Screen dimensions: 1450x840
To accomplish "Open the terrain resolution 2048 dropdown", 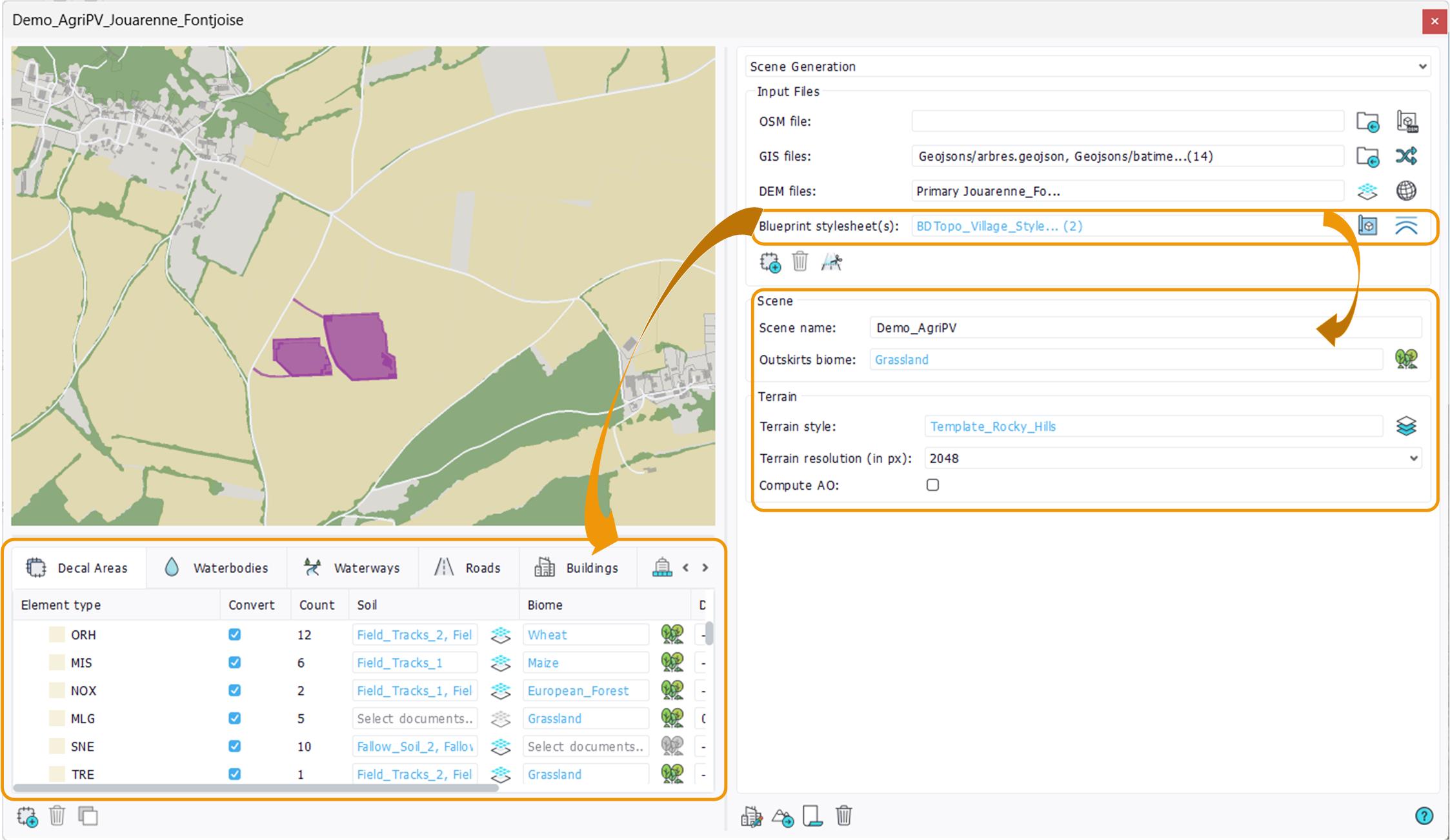I will pyautogui.click(x=1413, y=459).
